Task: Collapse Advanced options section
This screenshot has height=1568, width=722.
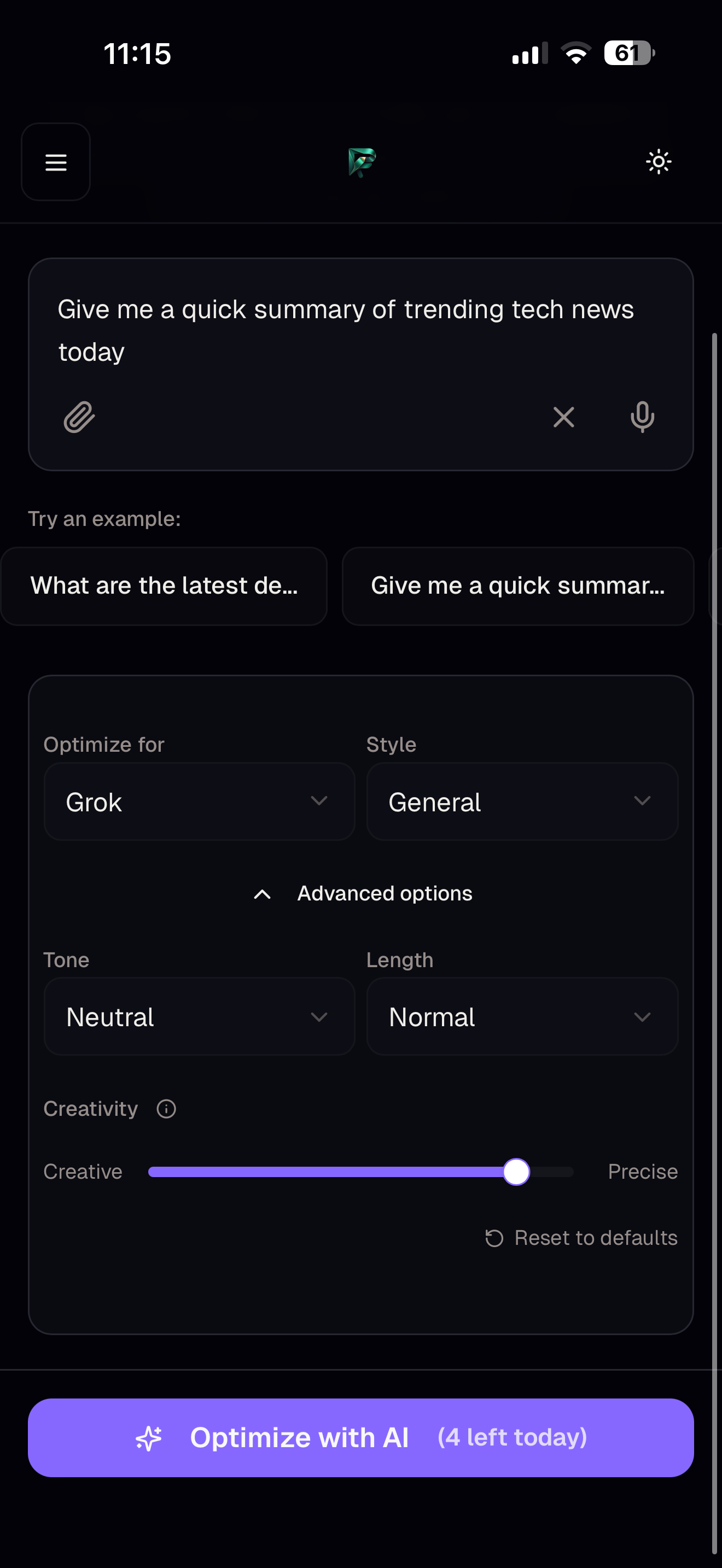Action: tap(362, 893)
